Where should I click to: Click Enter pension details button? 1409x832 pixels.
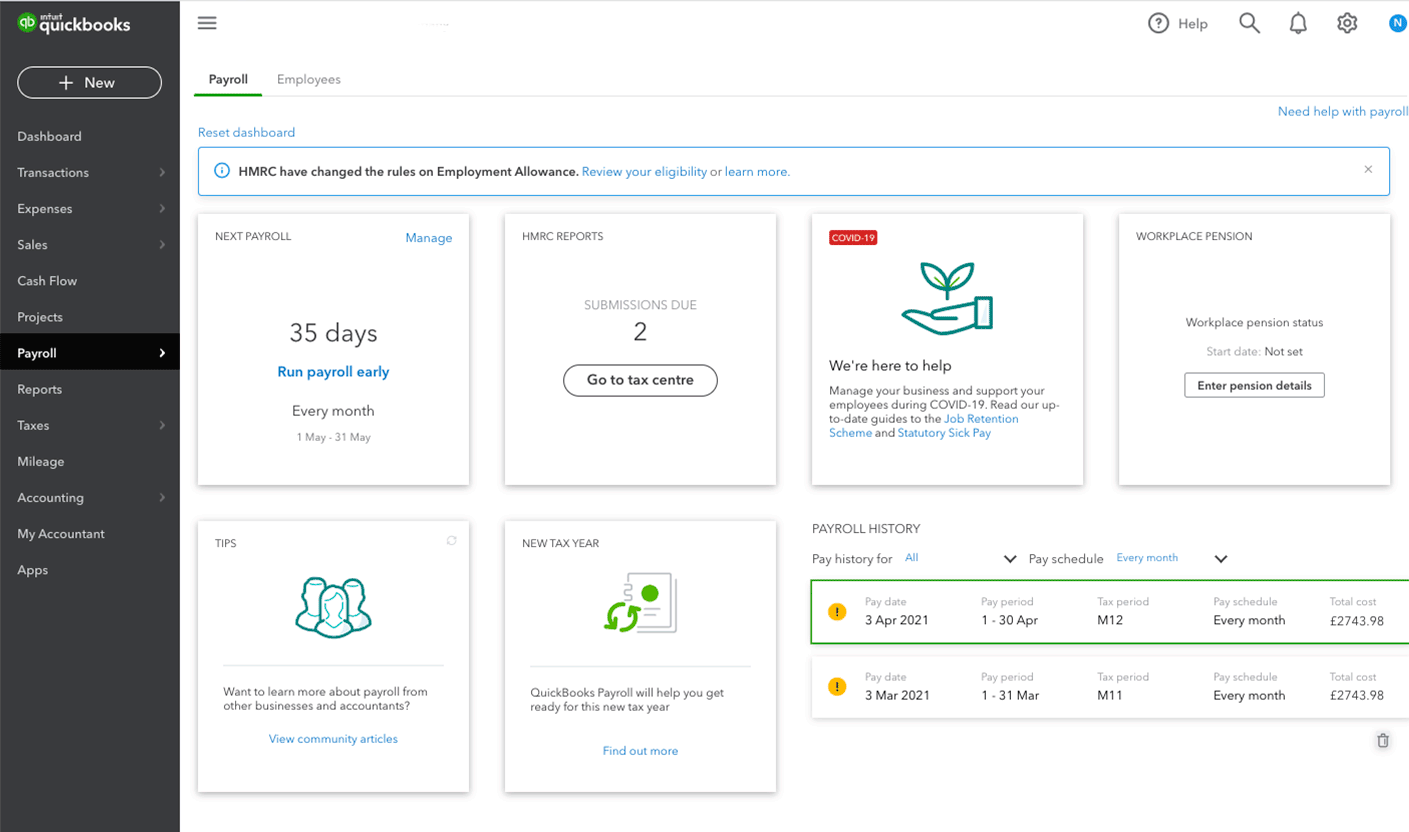pos(1254,385)
